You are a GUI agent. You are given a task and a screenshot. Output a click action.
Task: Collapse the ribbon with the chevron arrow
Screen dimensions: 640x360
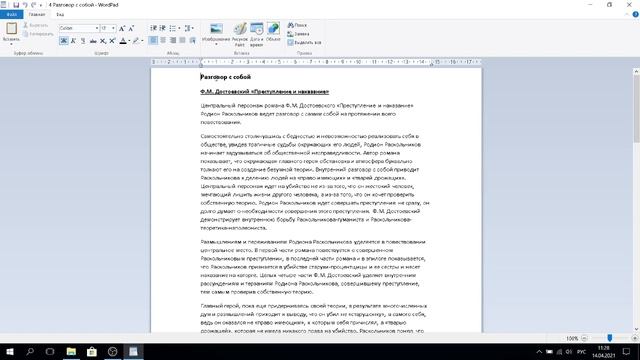point(627,14)
